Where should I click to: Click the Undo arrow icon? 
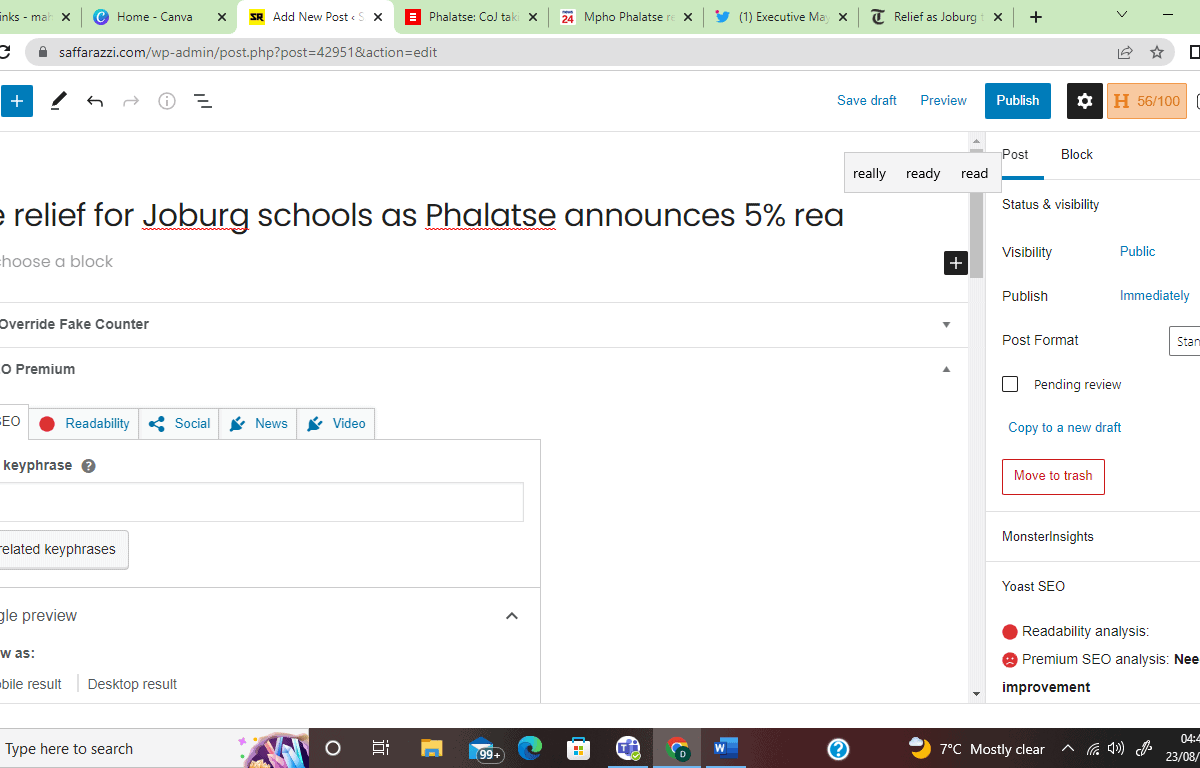pos(95,101)
